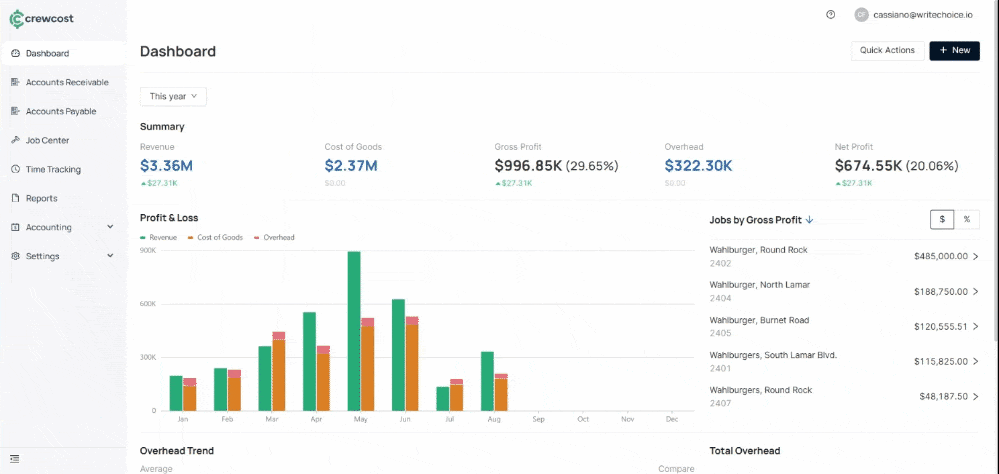Click the Accounts Payable sidebar icon

15,111
